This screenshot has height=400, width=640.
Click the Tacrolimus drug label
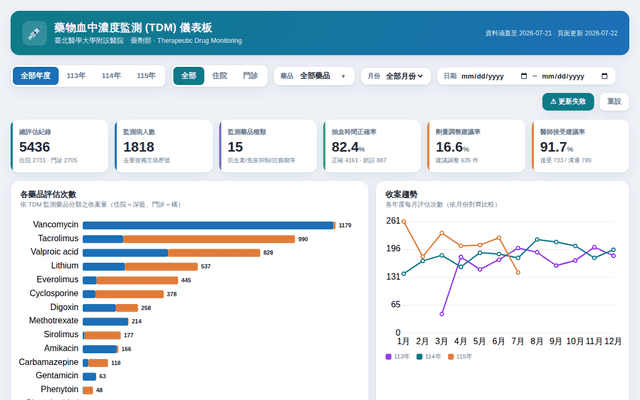tap(58, 238)
